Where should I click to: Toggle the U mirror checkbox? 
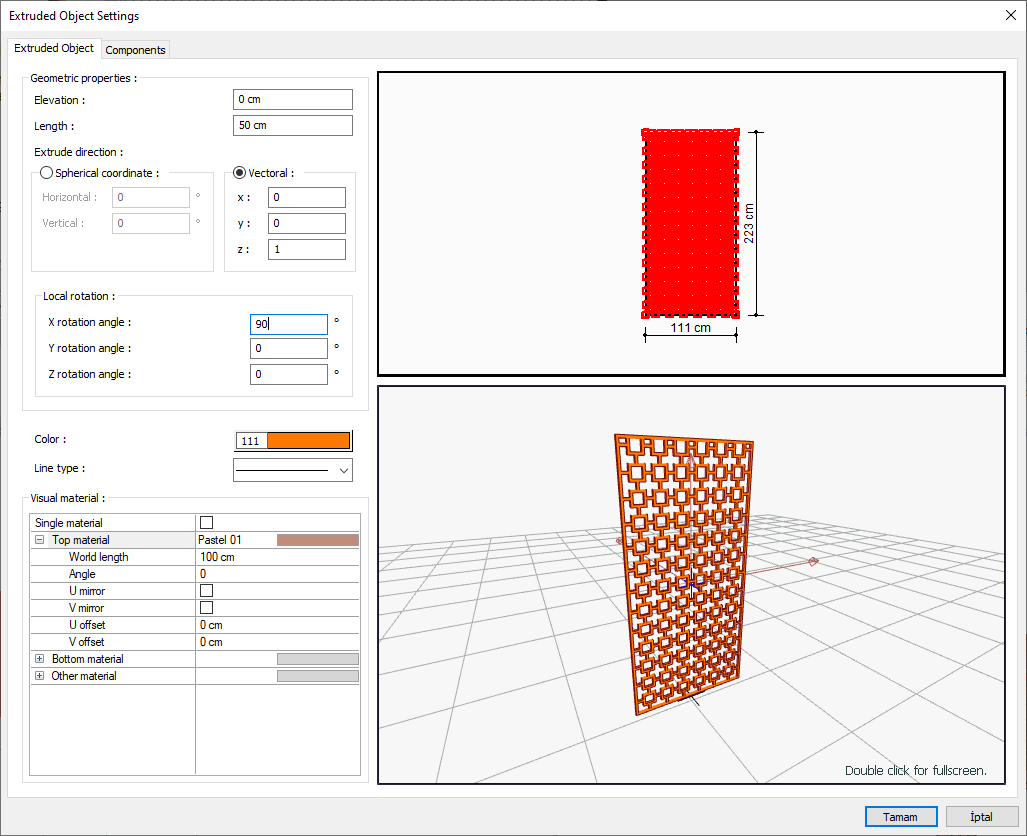coord(207,591)
